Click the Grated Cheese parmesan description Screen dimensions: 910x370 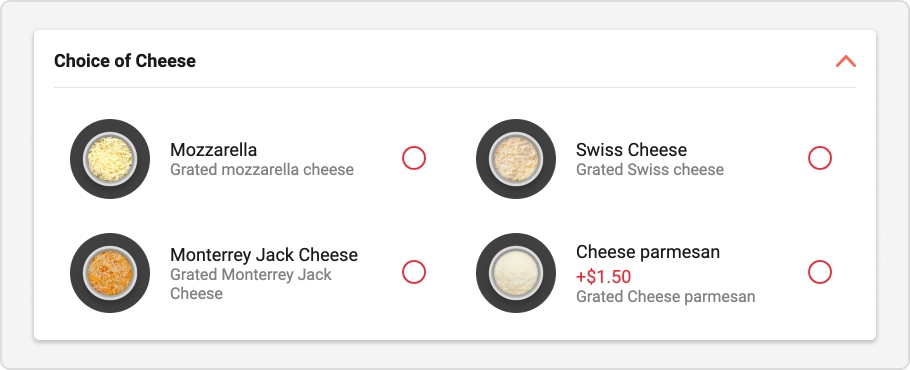pos(666,296)
